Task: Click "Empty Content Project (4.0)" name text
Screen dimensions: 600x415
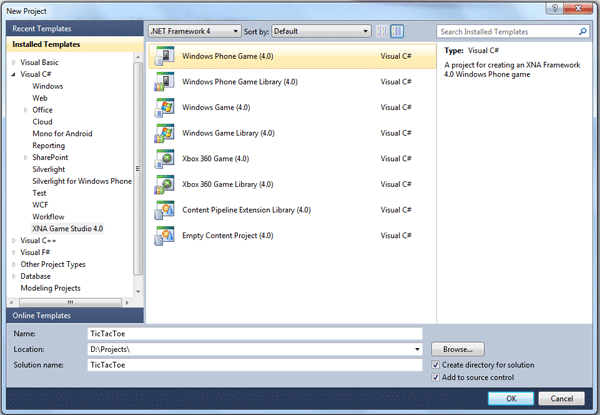Action: (x=228, y=235)
